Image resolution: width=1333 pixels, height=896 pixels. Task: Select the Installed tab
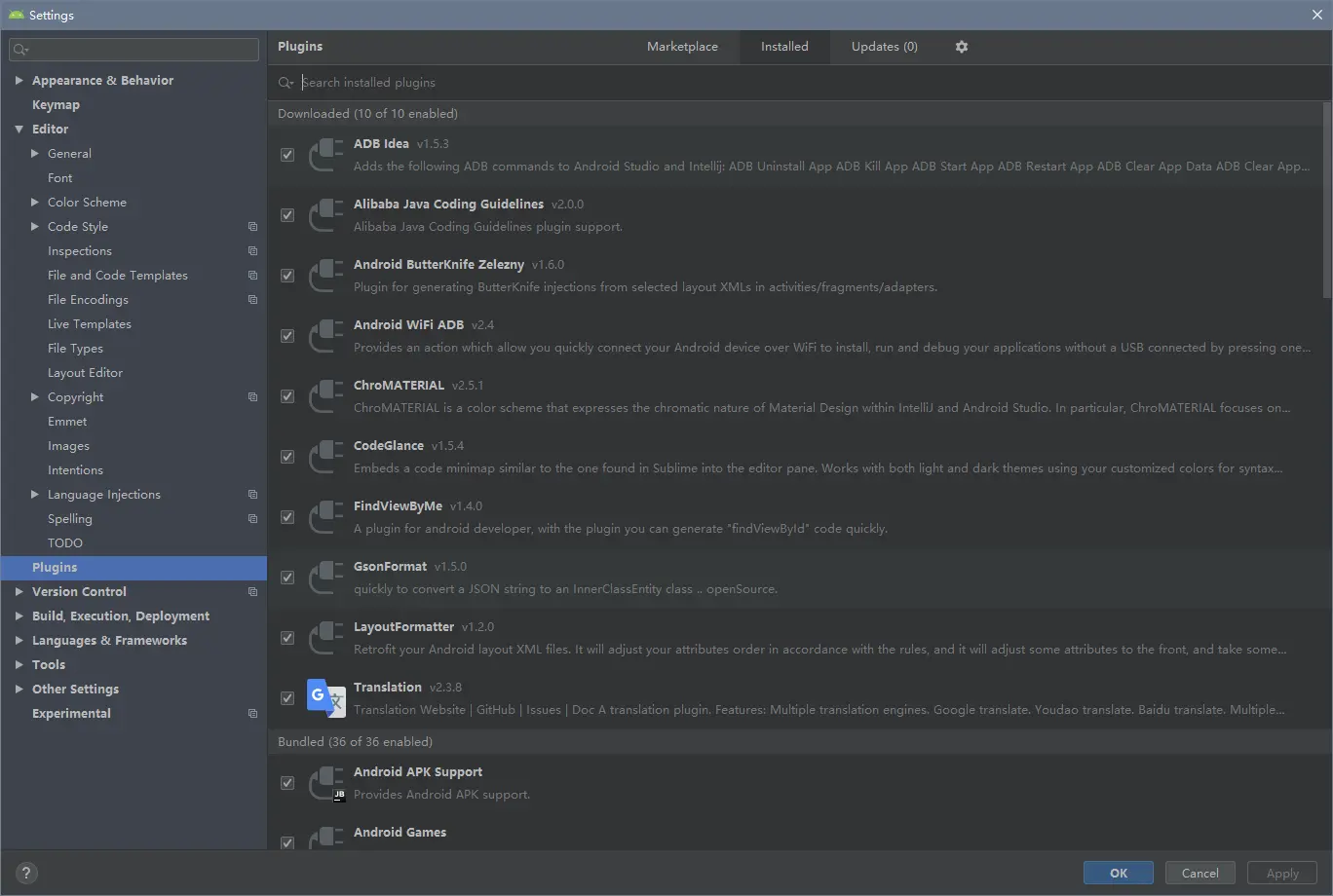[784, 47]
